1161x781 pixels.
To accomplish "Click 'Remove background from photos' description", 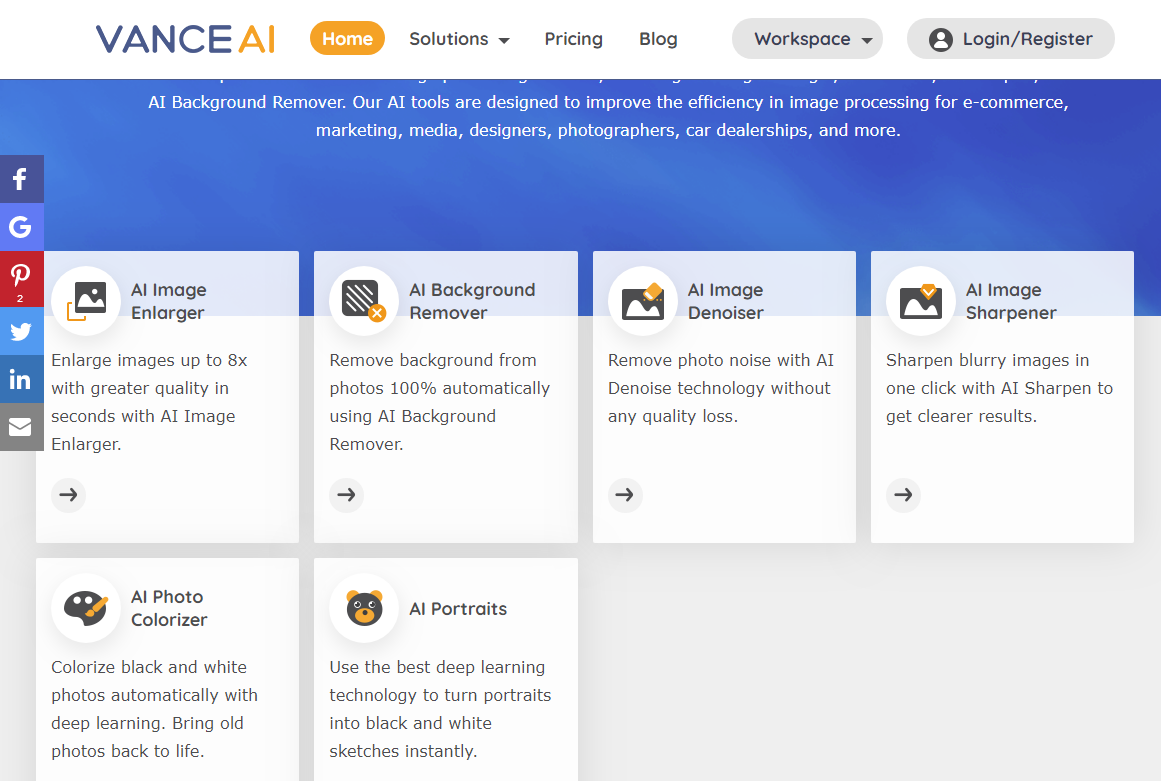I will coord(440,402).
